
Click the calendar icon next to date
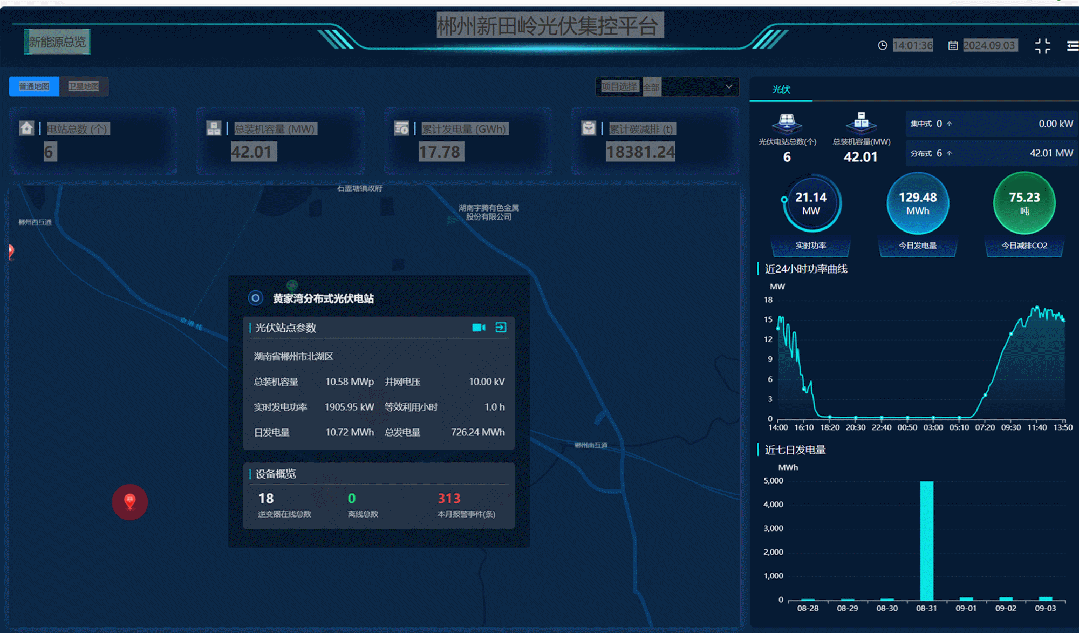(x=953, y=46)
